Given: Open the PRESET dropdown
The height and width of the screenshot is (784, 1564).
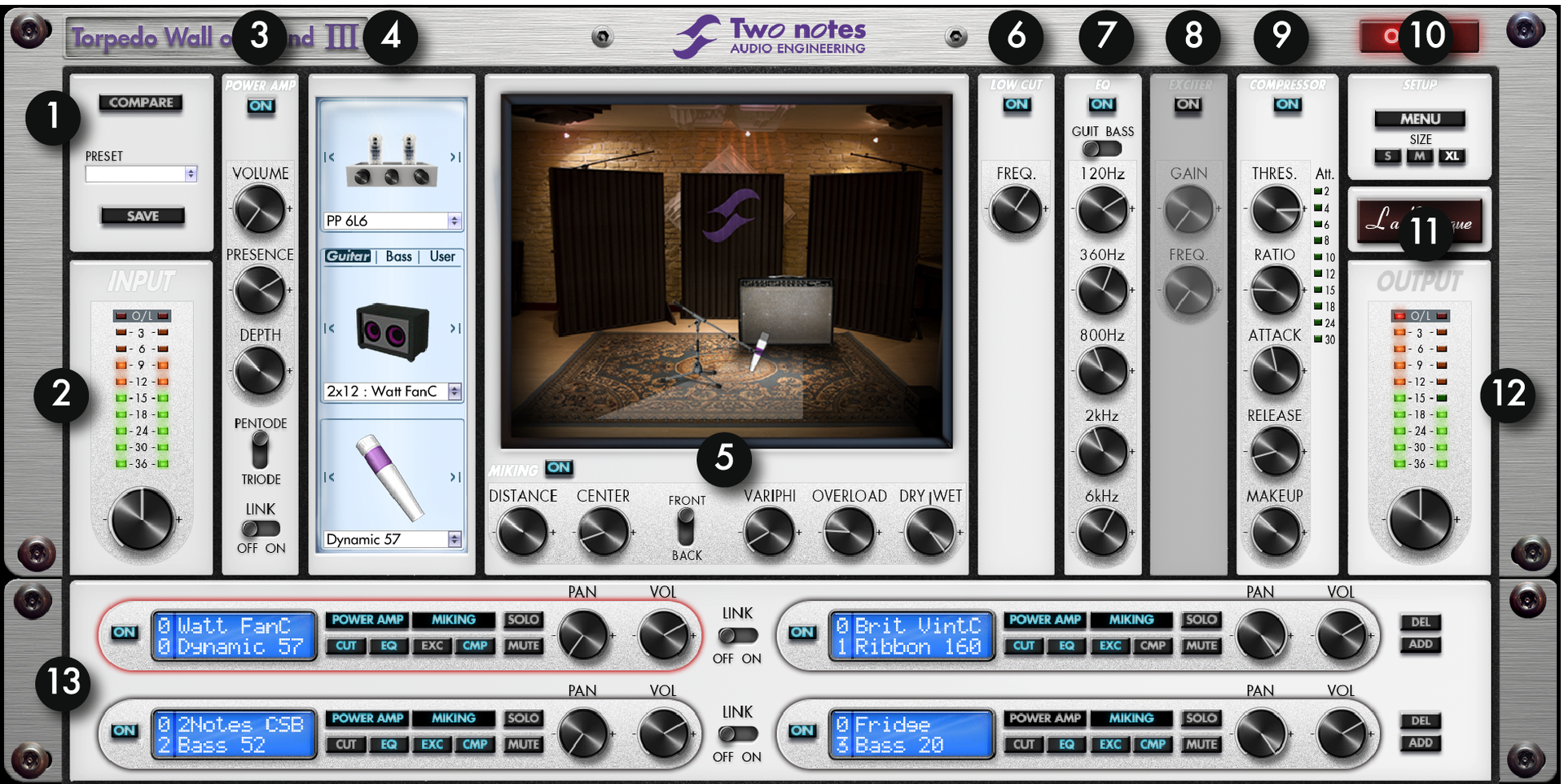Looking at the screenshot, I should click(x=141, y=173).
